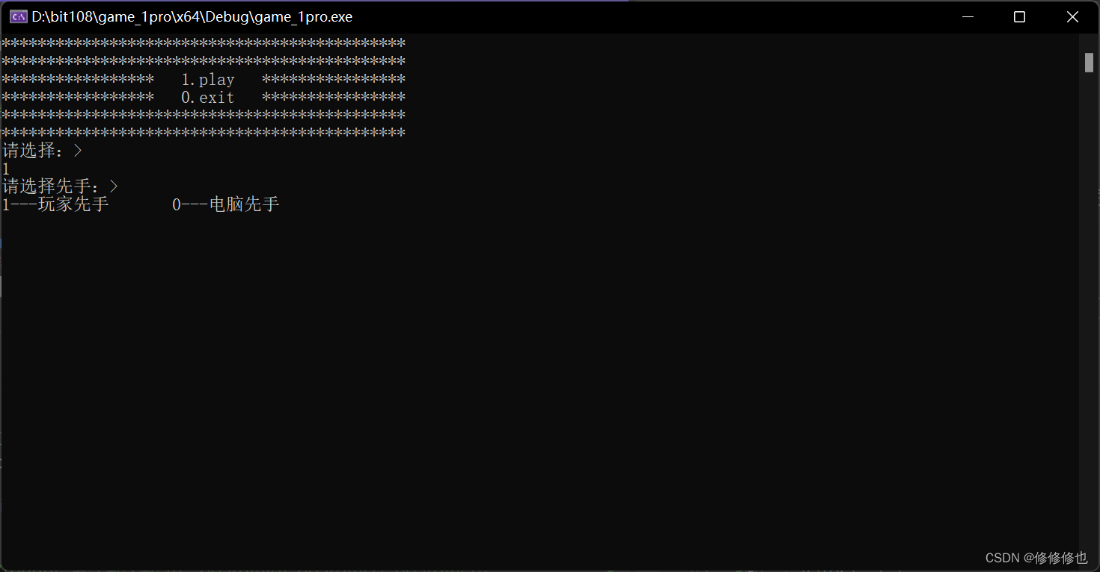The height and width of the screenshot is (572, 1100).
Task: Grab the vertical scrollbar thumb
Action: pos(1089,62)
